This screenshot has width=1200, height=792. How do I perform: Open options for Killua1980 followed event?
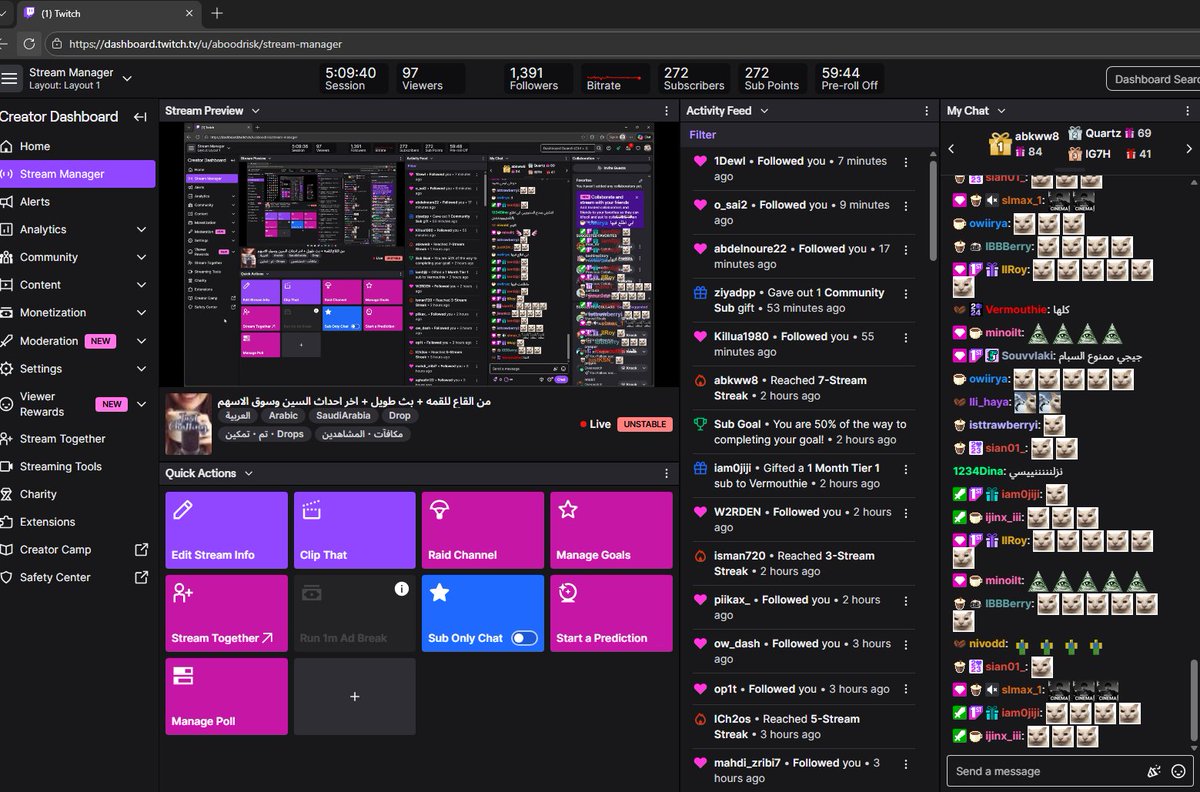[x=906, y=338]
